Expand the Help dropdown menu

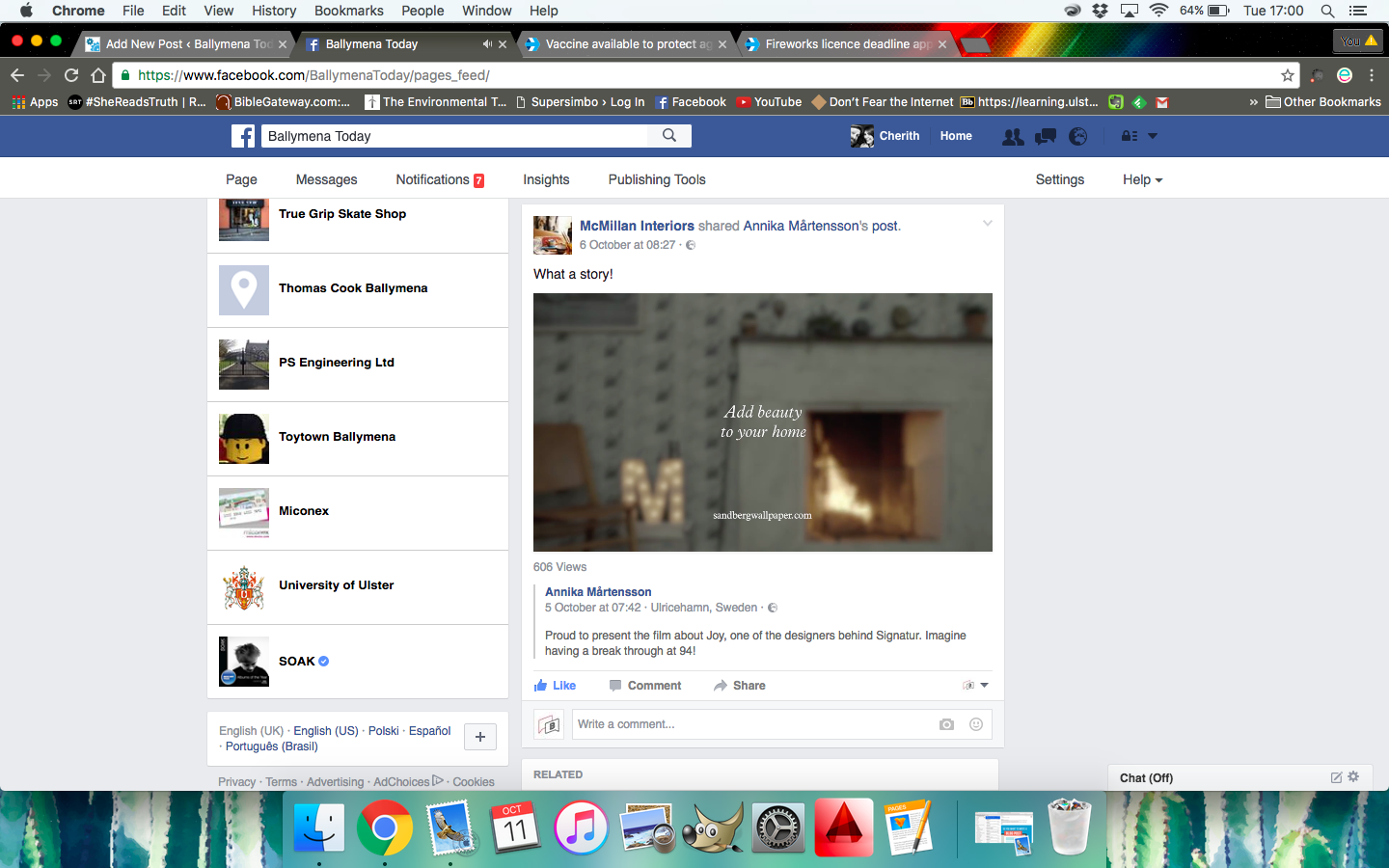(x=1142, y=179)
